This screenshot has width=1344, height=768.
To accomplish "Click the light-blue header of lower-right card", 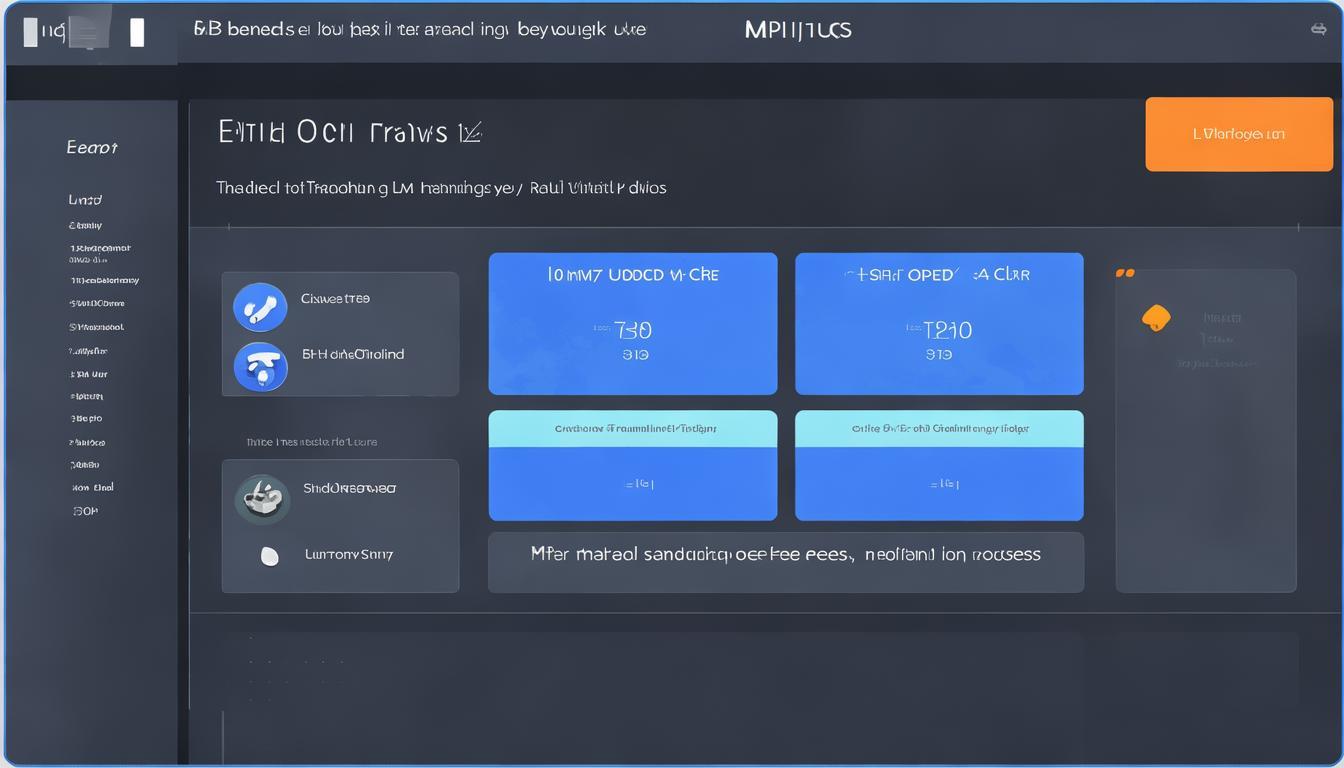I will tap(938, 429).
